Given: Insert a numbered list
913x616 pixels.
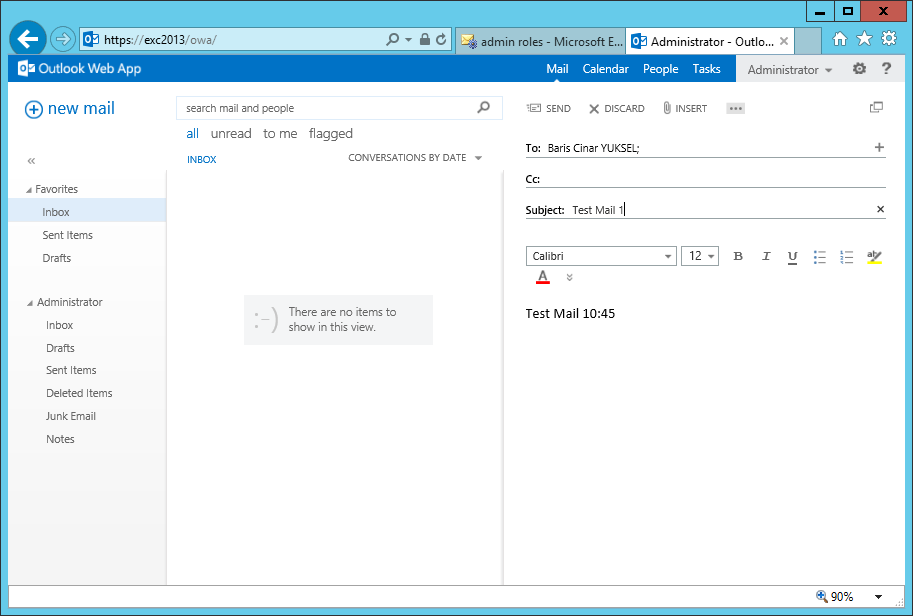Looking at the screenshot, I should click(x=847, y=257).
